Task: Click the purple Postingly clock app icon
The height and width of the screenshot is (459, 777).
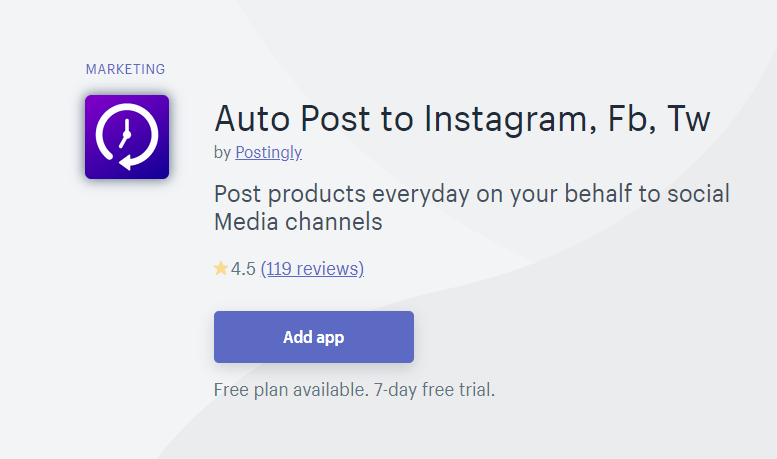Action: (127, 137)
